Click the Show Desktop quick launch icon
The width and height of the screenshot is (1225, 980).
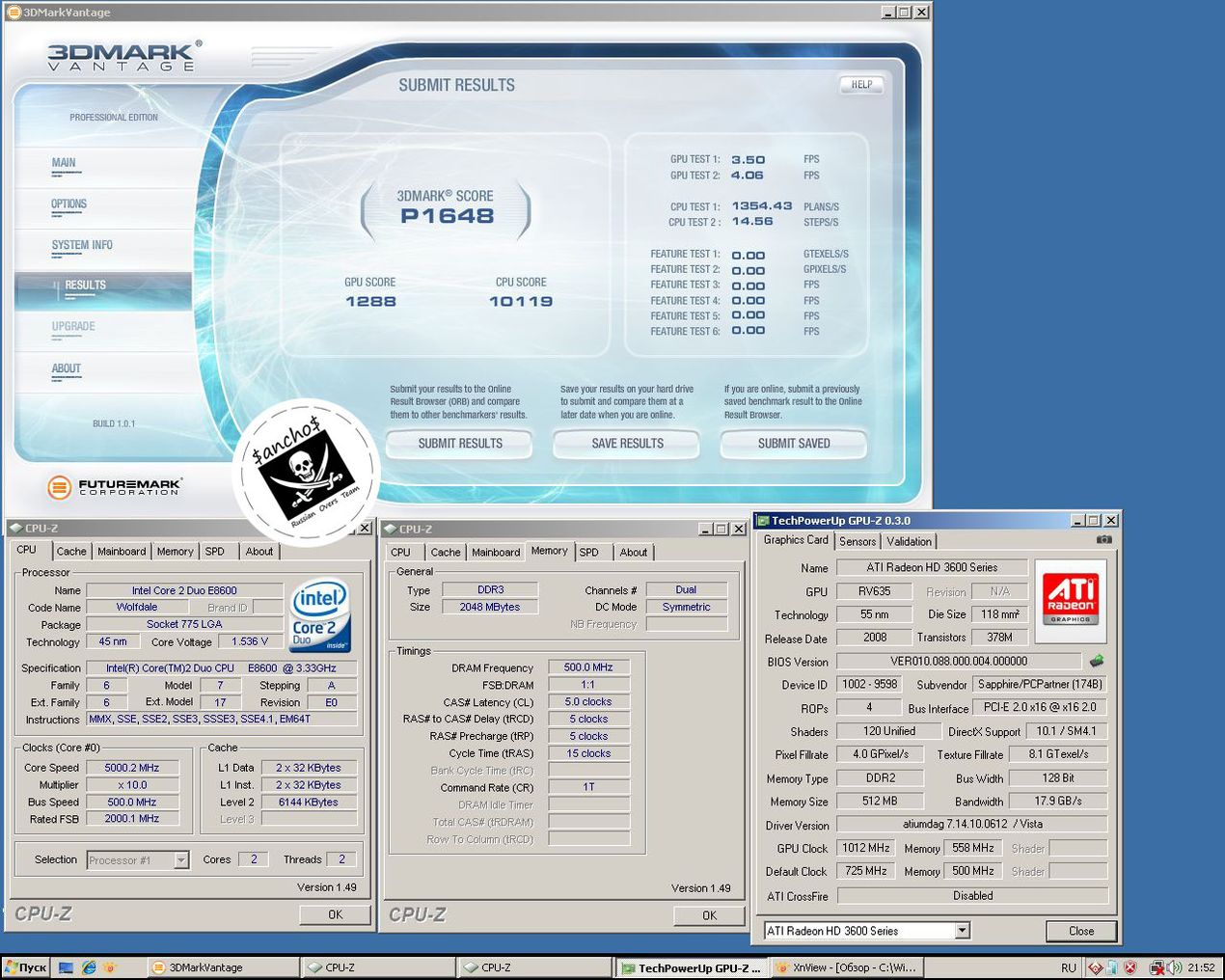(66, 967)
